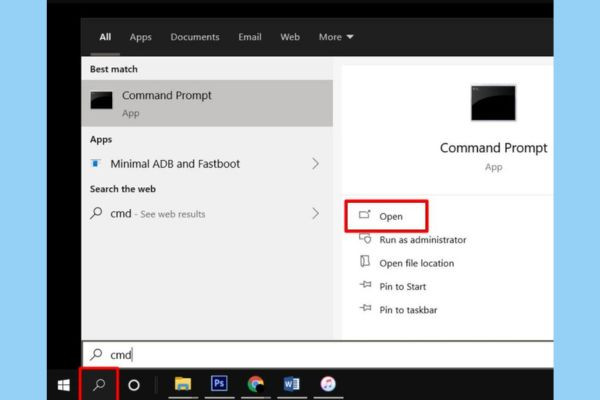Switch to the Web tab

[290, 37]
